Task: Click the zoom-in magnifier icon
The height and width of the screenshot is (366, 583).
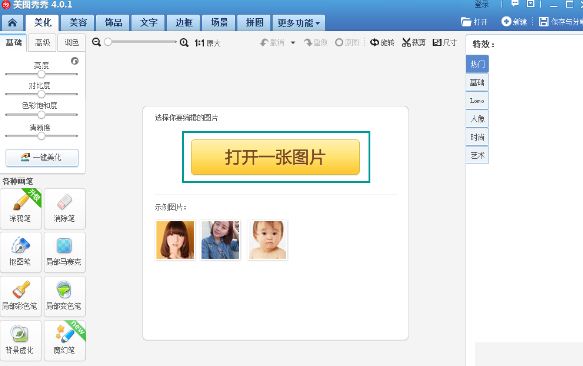Action: pos(184,42)
